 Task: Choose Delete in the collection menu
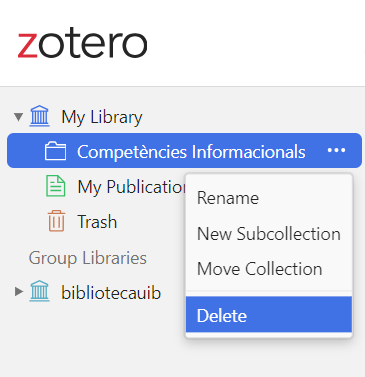269,314
